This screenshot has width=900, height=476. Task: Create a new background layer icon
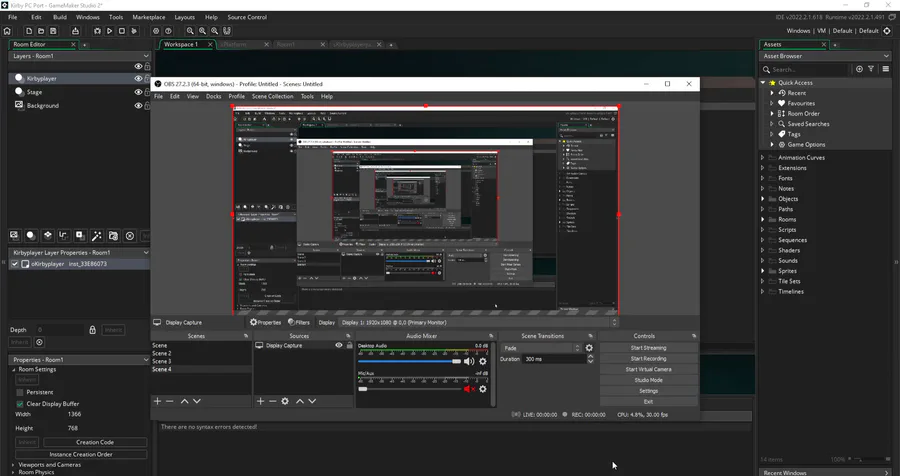(x=14, y=235)
